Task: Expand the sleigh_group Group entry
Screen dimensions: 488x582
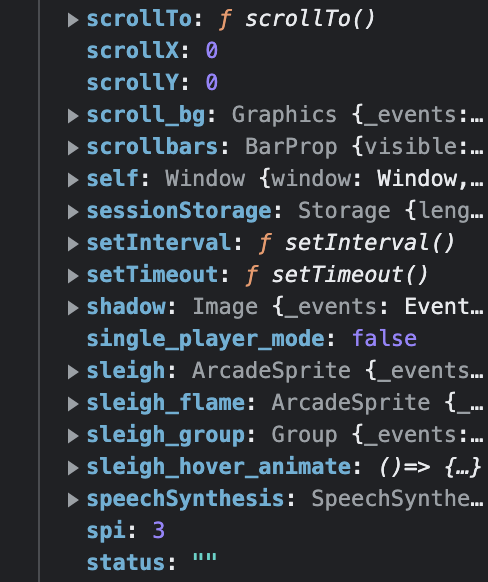Action: coord(73,435)
